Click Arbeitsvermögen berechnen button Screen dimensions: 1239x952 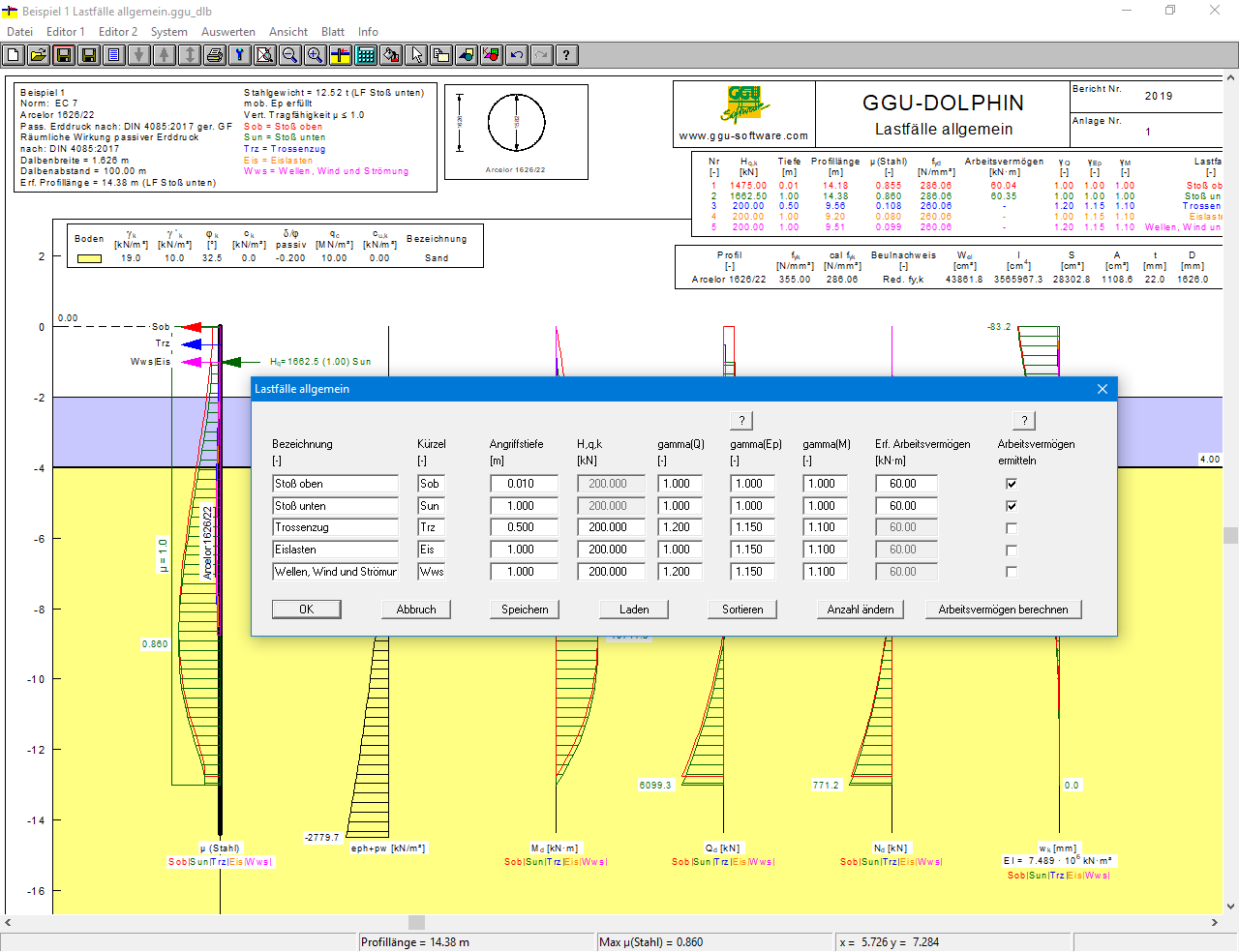[x=1003, y=610]
